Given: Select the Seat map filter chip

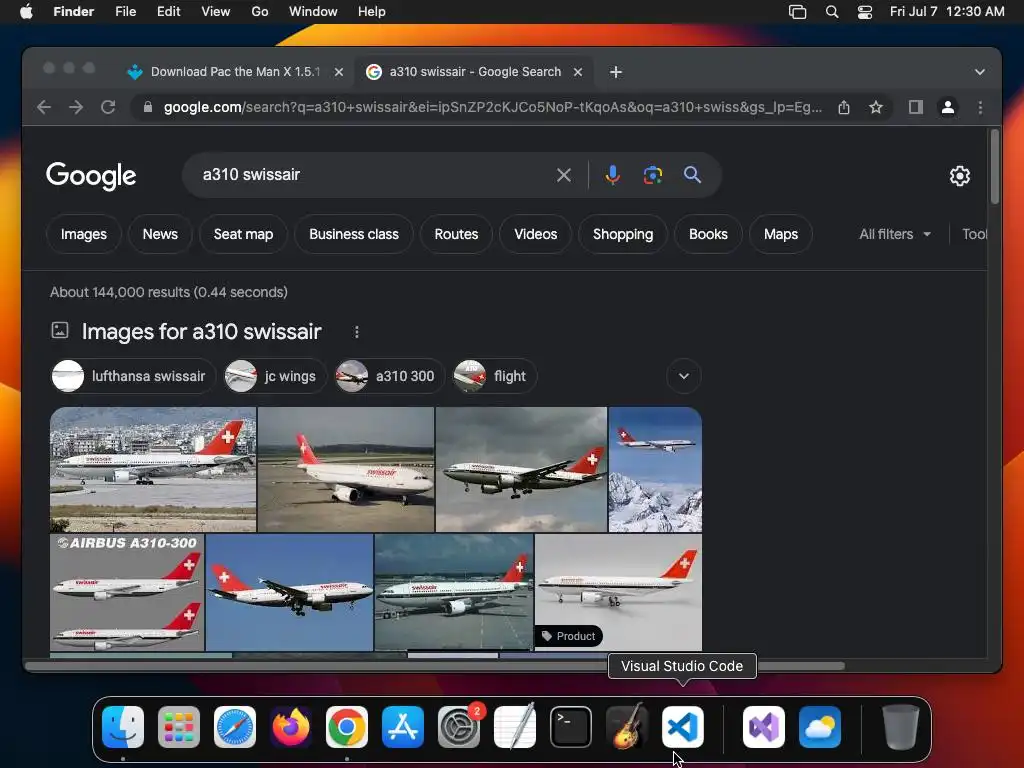Looking at the screenshot, I should (243, 234).
